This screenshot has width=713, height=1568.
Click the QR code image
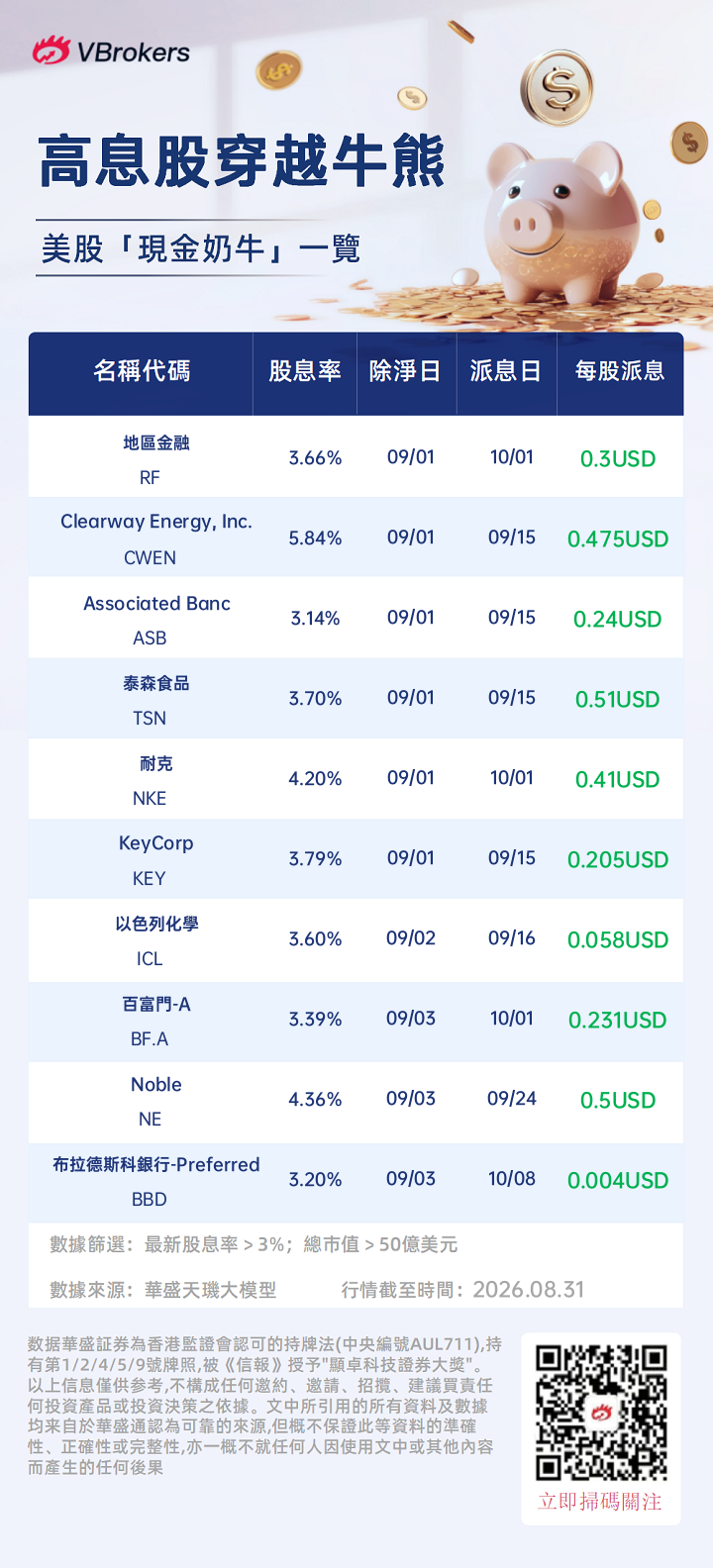(601, 1413)
